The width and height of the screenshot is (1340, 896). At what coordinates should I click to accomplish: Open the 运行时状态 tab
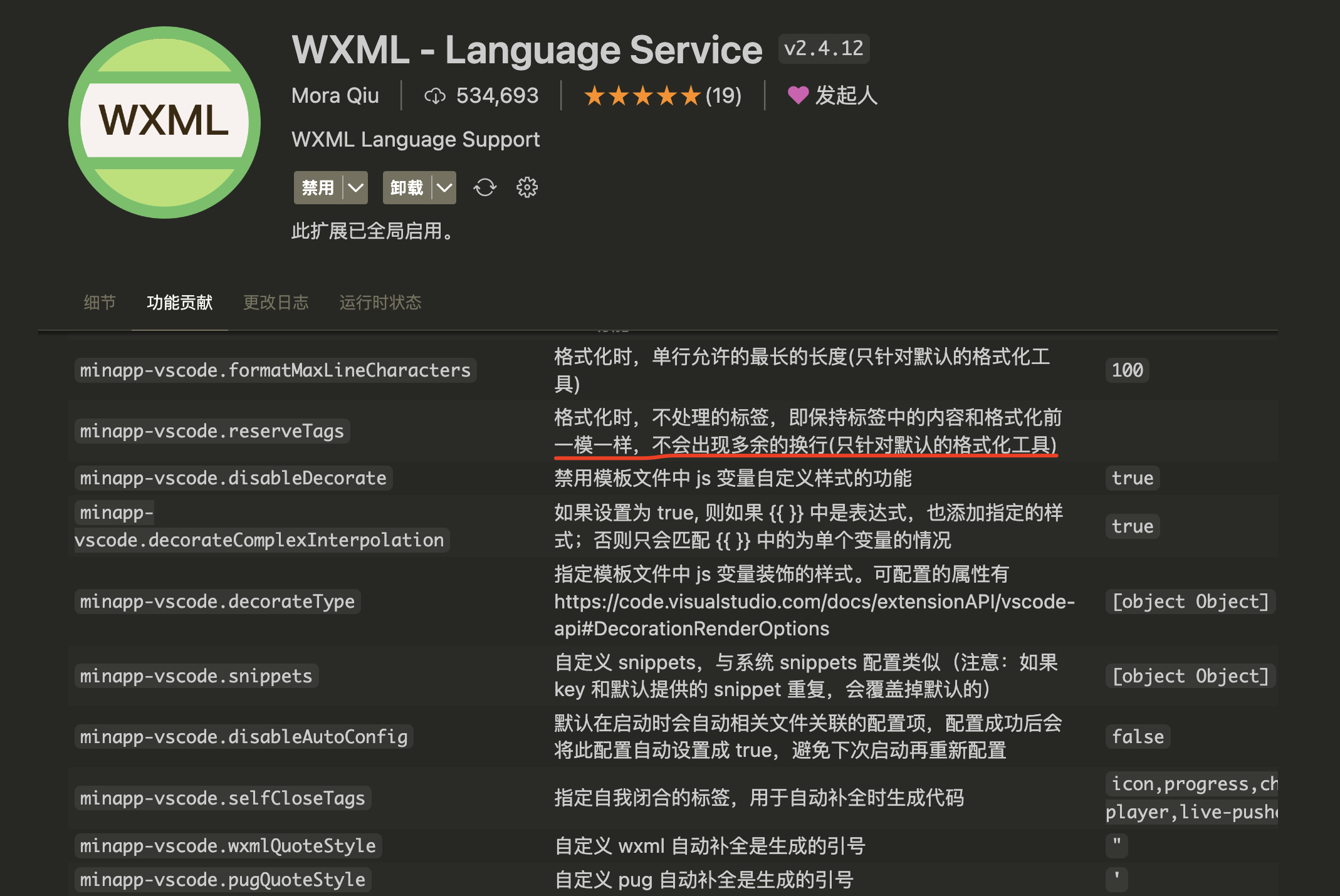tap(380, 303)
